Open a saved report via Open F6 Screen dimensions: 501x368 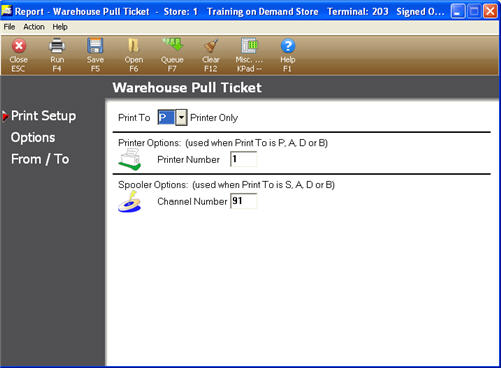[134, 55]
